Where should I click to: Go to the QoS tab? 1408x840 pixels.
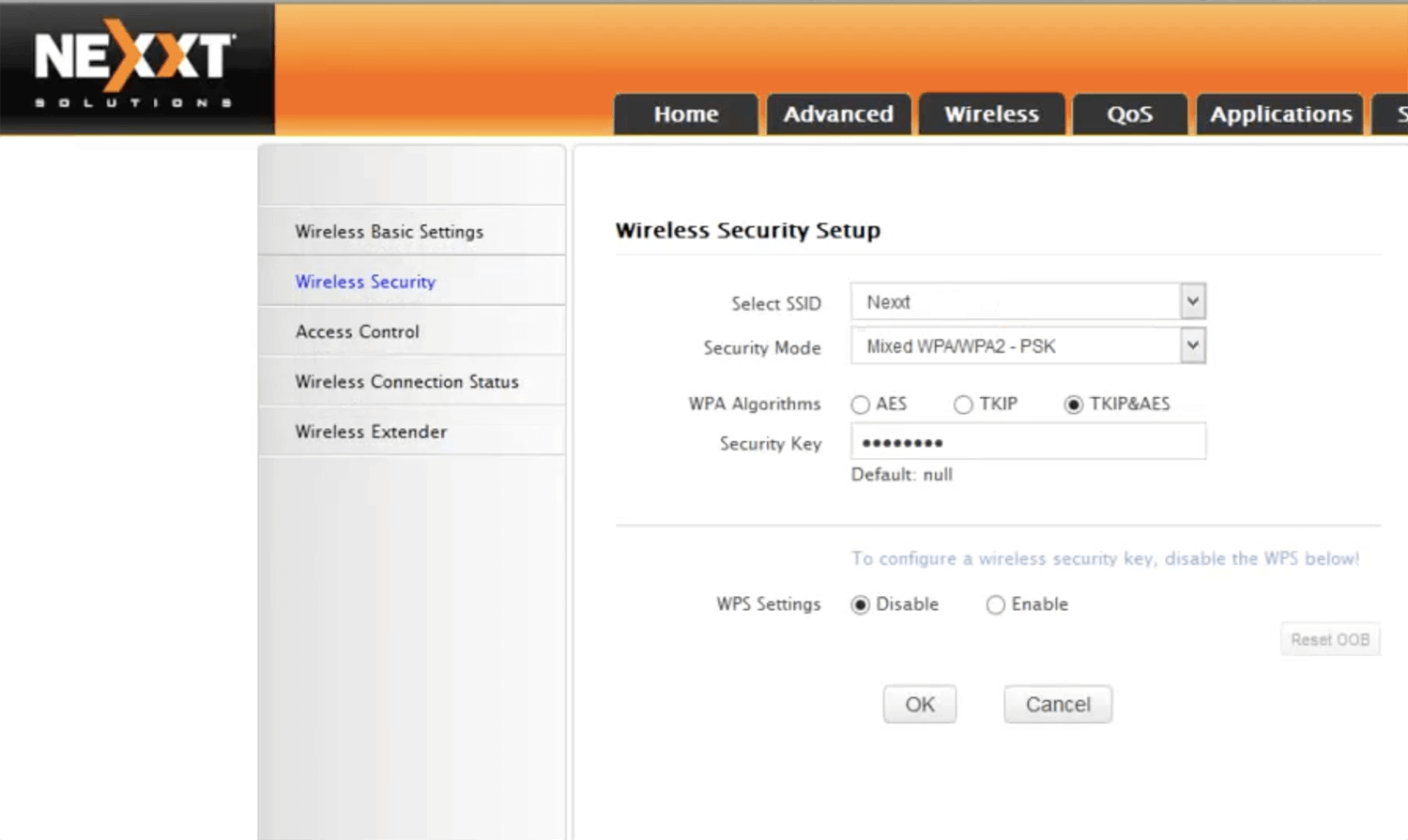(x=1129, y=115)
